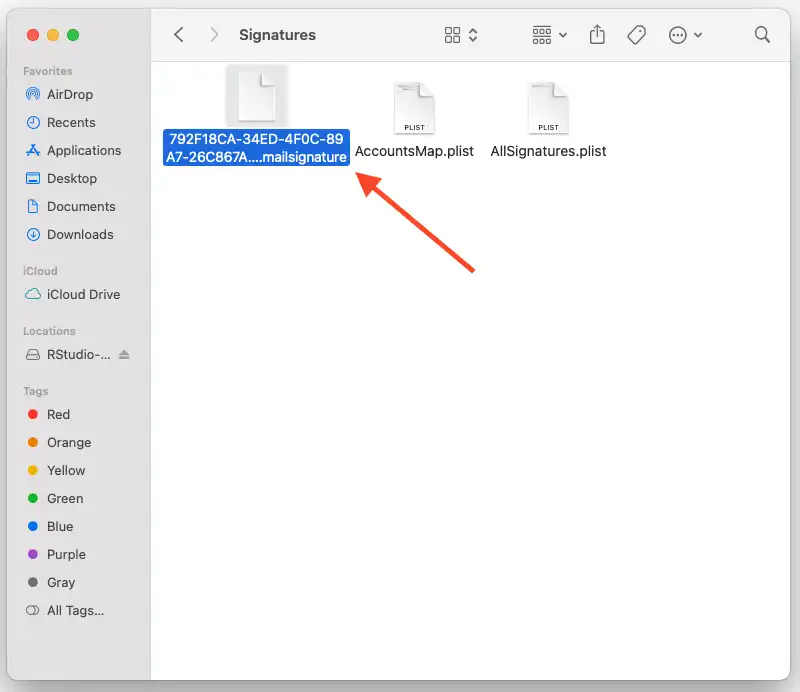Select iCloud Drive in the sidebar
Screen dimensions: 800x692
click(x=83, y=294)
